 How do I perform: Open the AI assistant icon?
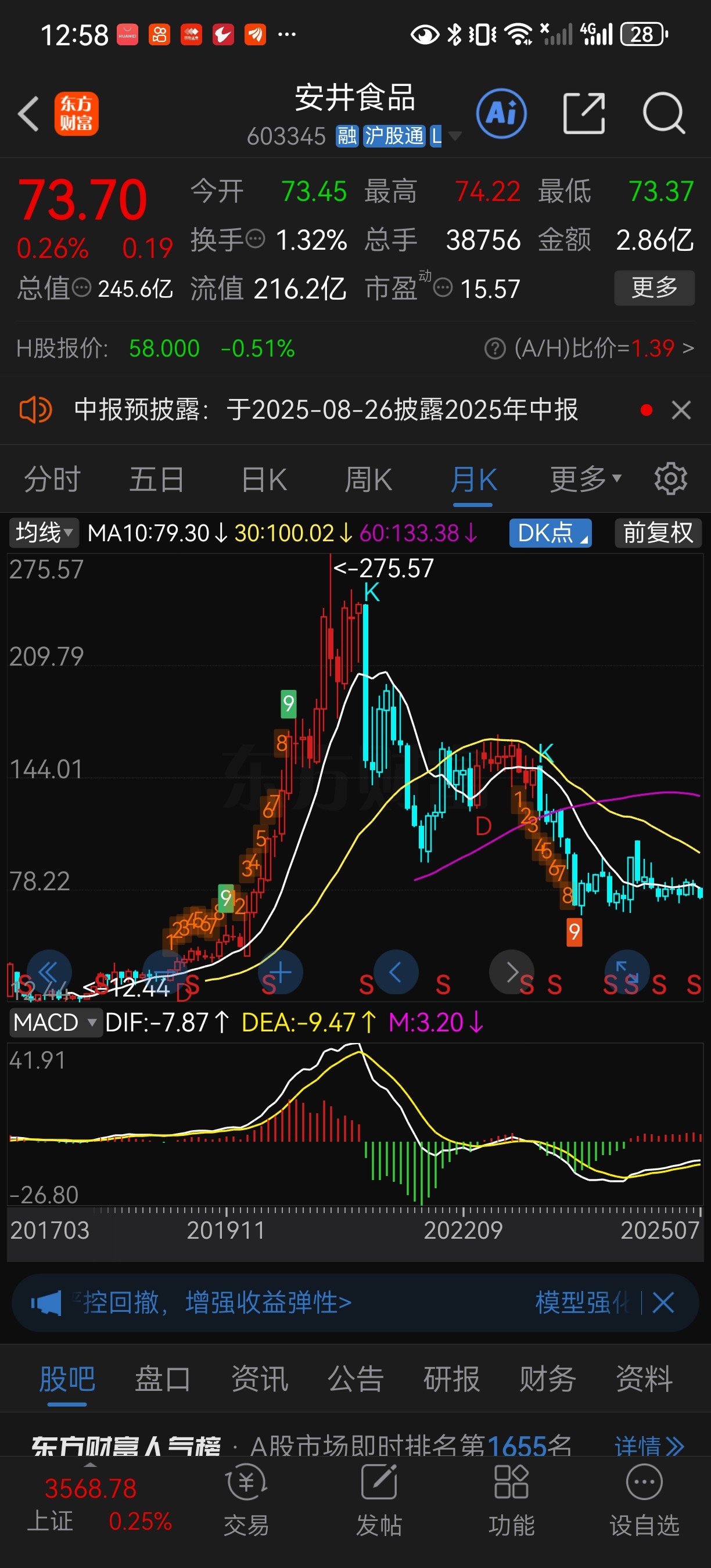tap(502, 114)
